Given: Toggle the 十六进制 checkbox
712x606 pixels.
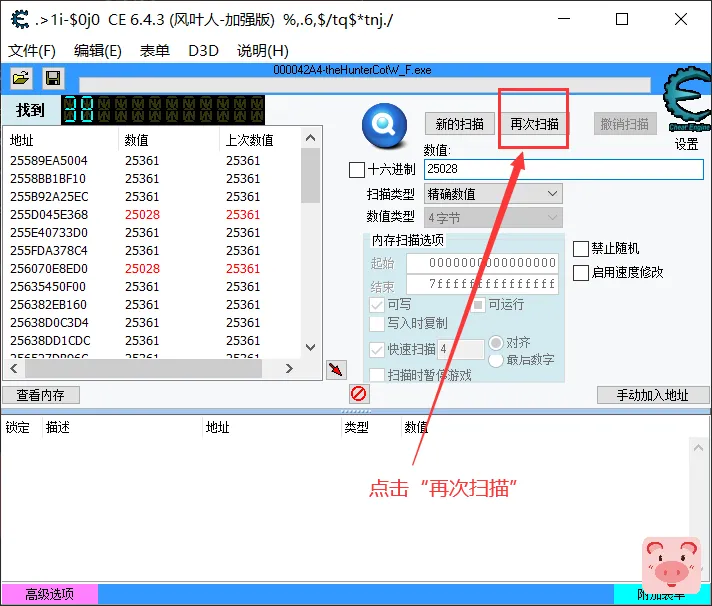Looking at the screenshot, I should pyautogui.click(x=356, y=170).
